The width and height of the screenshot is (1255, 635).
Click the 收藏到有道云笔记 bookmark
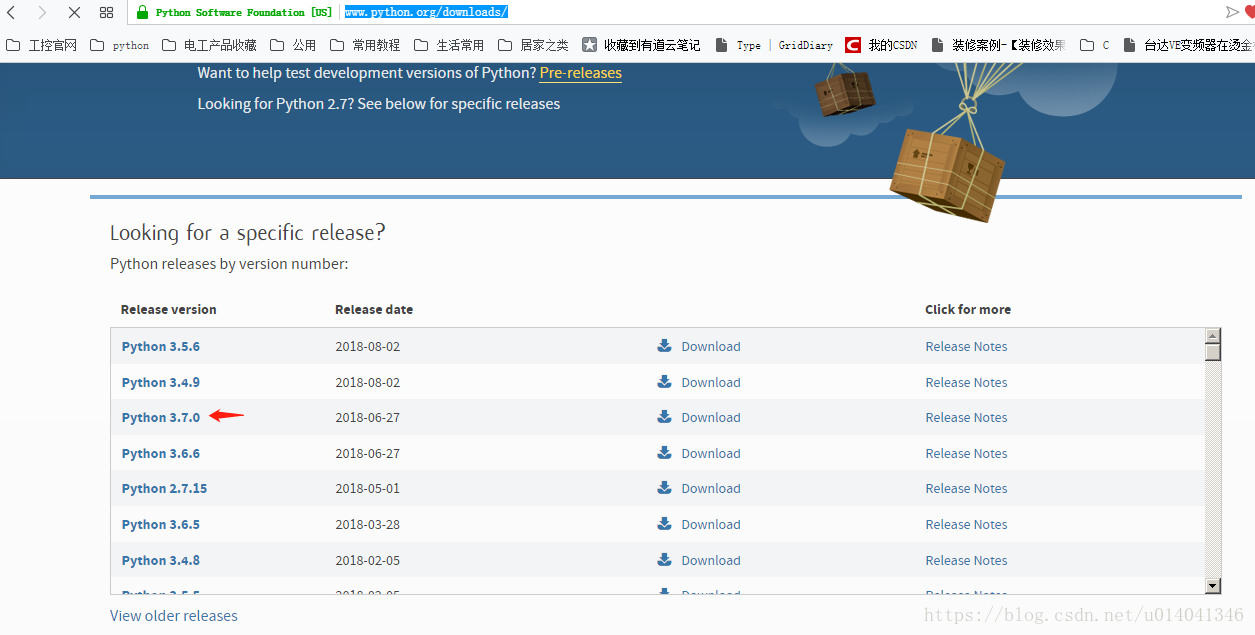[641, 45]
